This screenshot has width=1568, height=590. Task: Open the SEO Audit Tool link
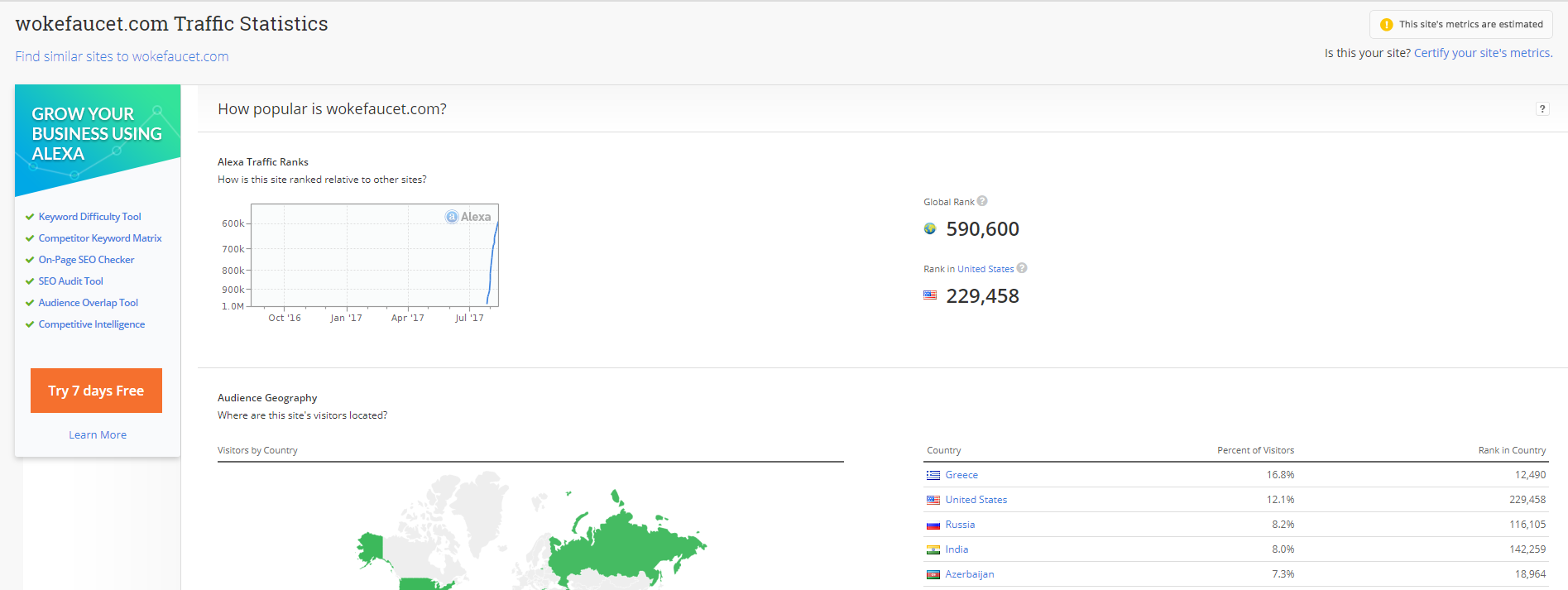tap(70, 281)
